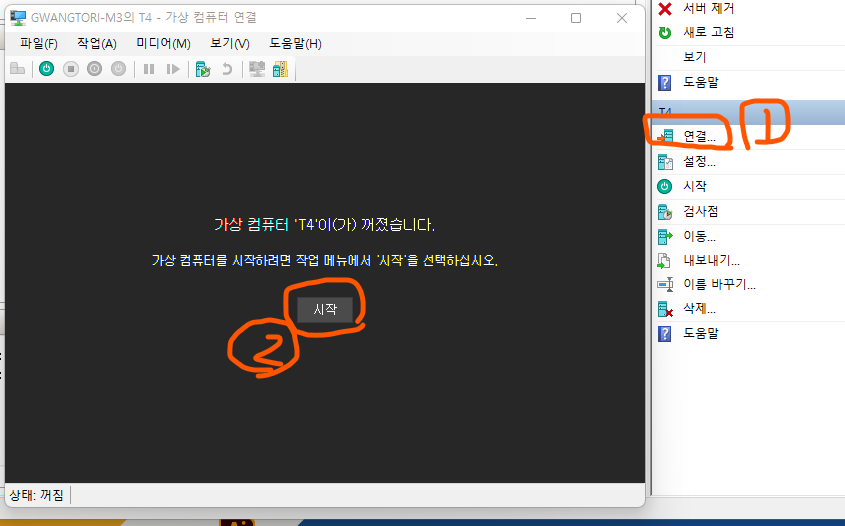The width and height of the screenshot is (845, 526).
Task: Click message 가상 컴퓨터 'T4'이(가) 꺼졌습니다.
Action: (x=324, y=224)
